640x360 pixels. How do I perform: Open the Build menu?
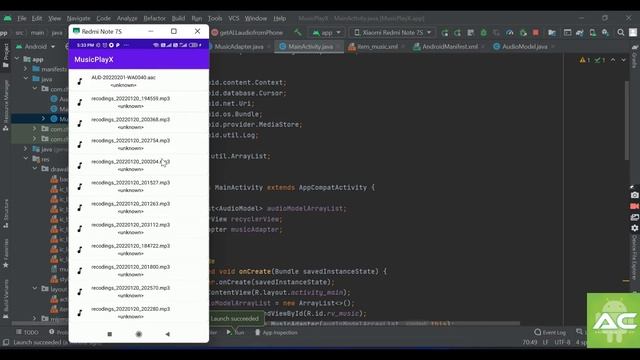(178, 18)
